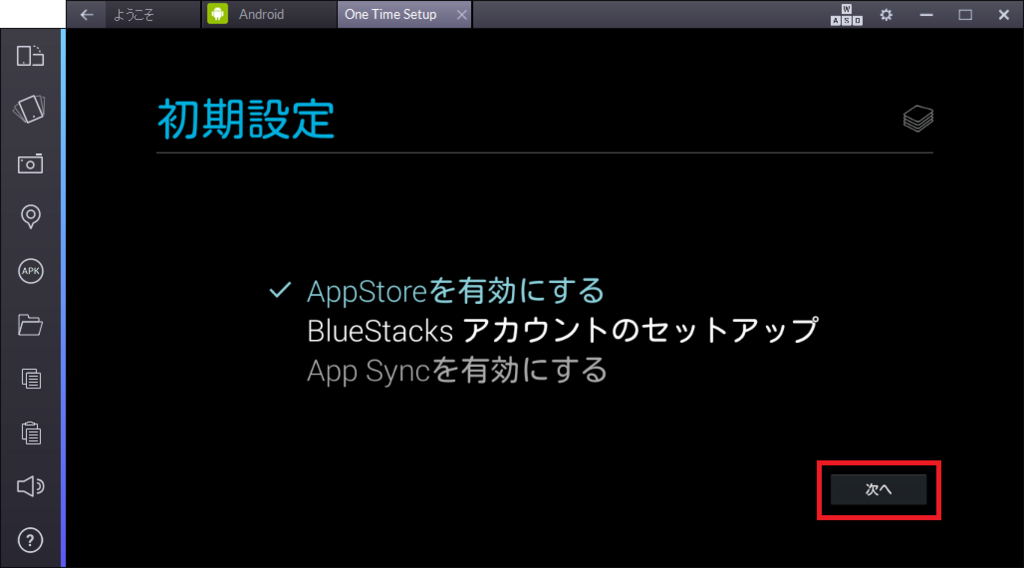Open BlueStacks settings gear
This screenshot has width=1024, height=568.
coord(886,14)
